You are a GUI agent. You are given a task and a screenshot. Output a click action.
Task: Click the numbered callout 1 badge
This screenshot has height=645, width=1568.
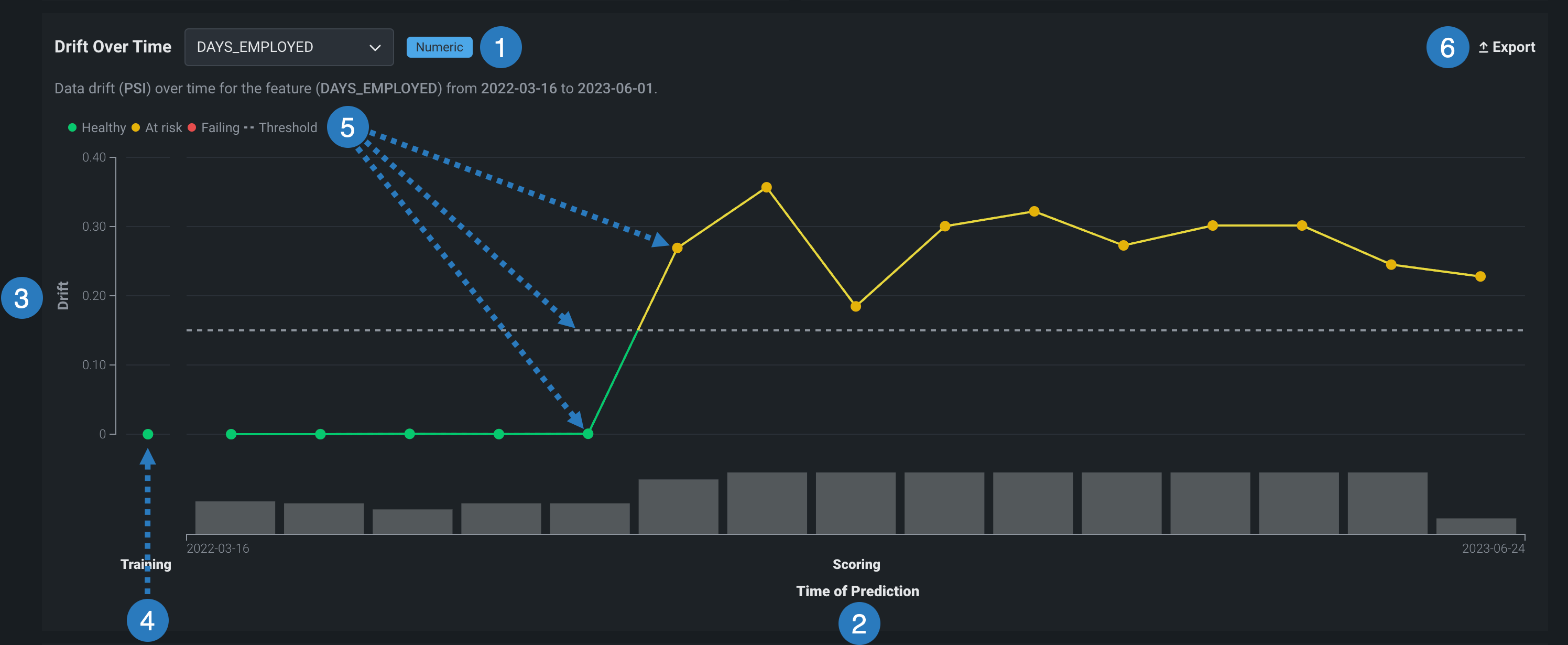(x=500, y=48)
